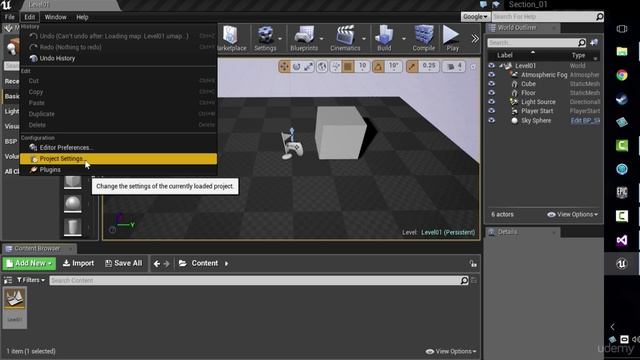The width and height of the screenshot is (640, 360).
Task: Click Add New button
Action: [29, 263]
